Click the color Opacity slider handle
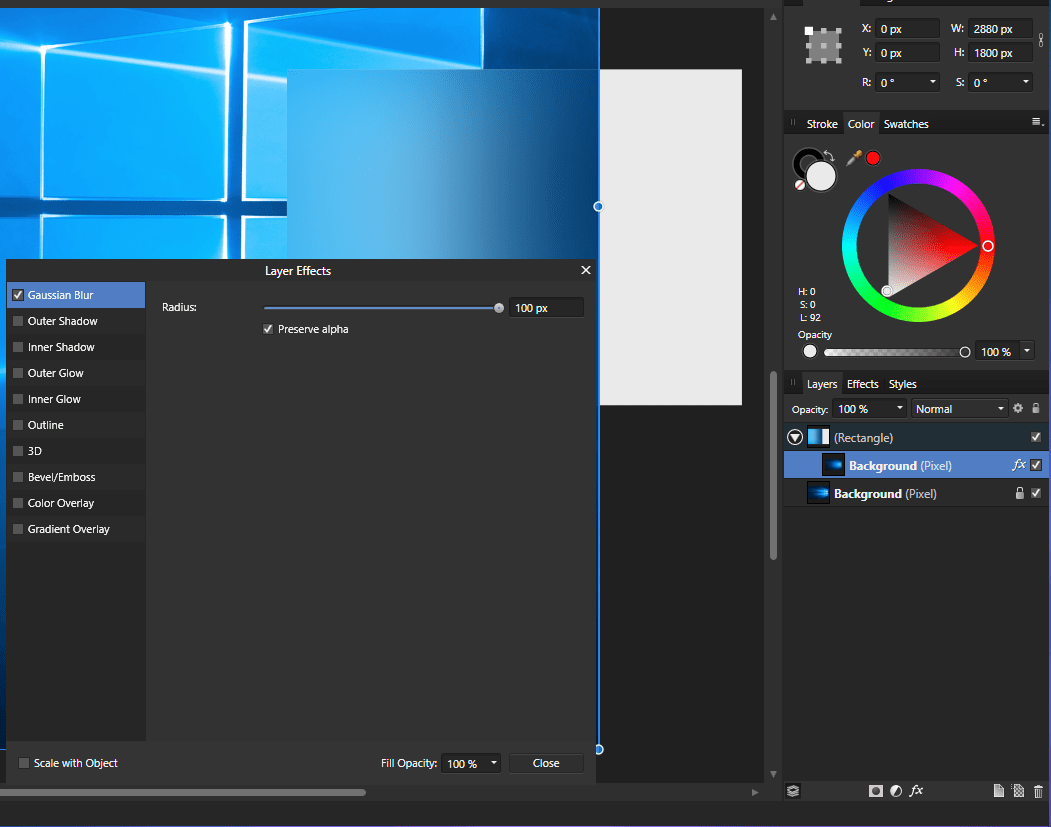 coord(965,352)
